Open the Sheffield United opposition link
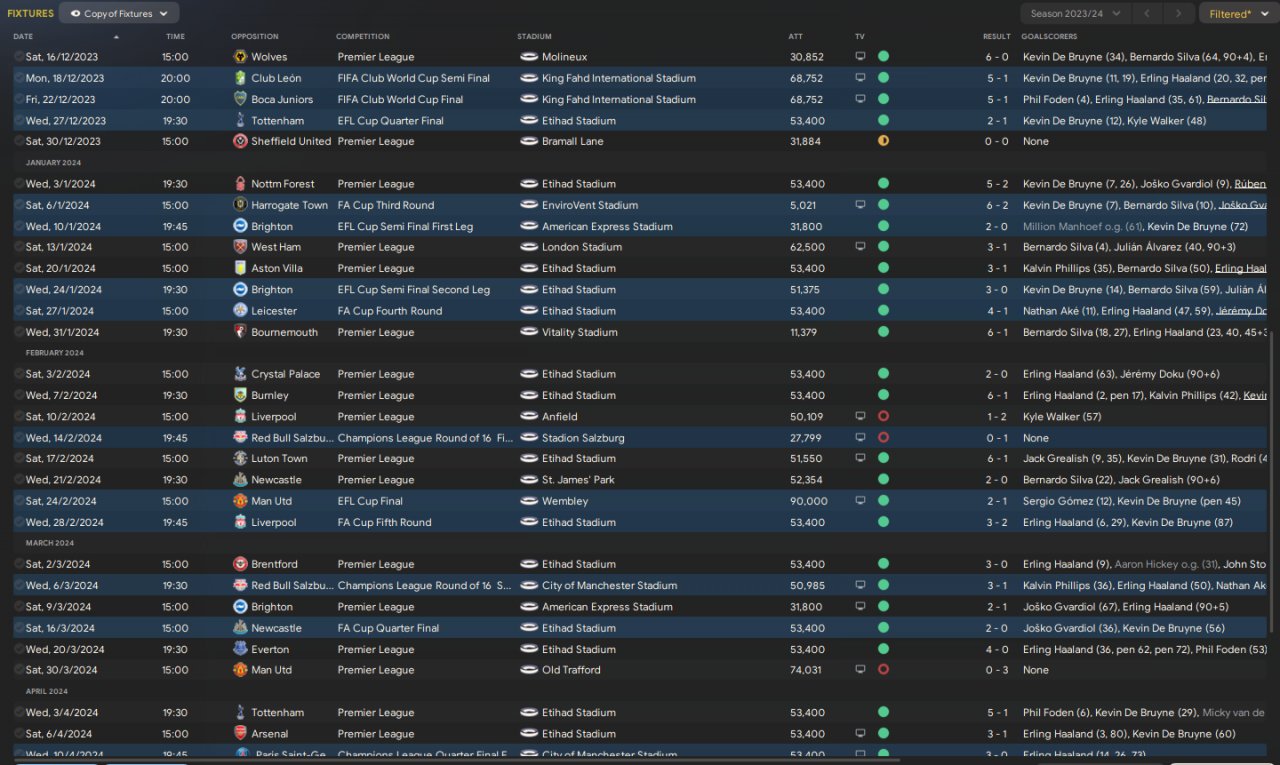1280x765 pixels. pyautogui.click(x=291, y=141)
